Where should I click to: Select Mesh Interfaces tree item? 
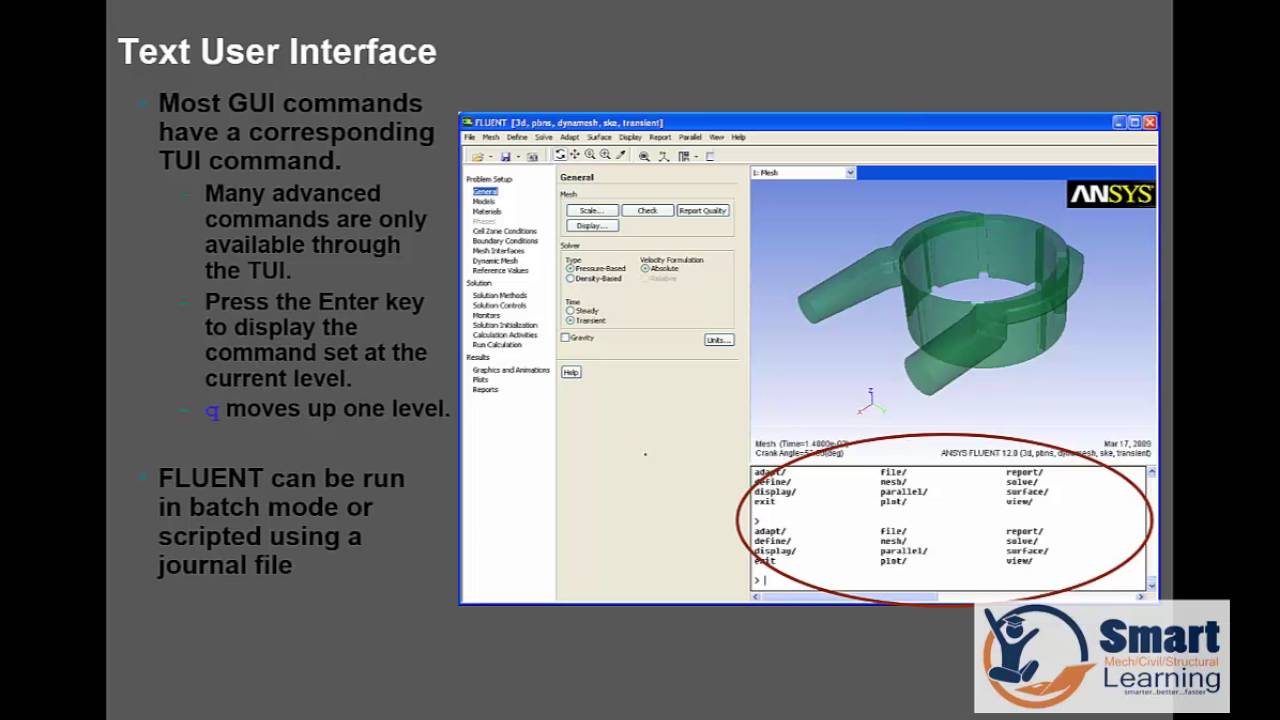tap(498, 251)
